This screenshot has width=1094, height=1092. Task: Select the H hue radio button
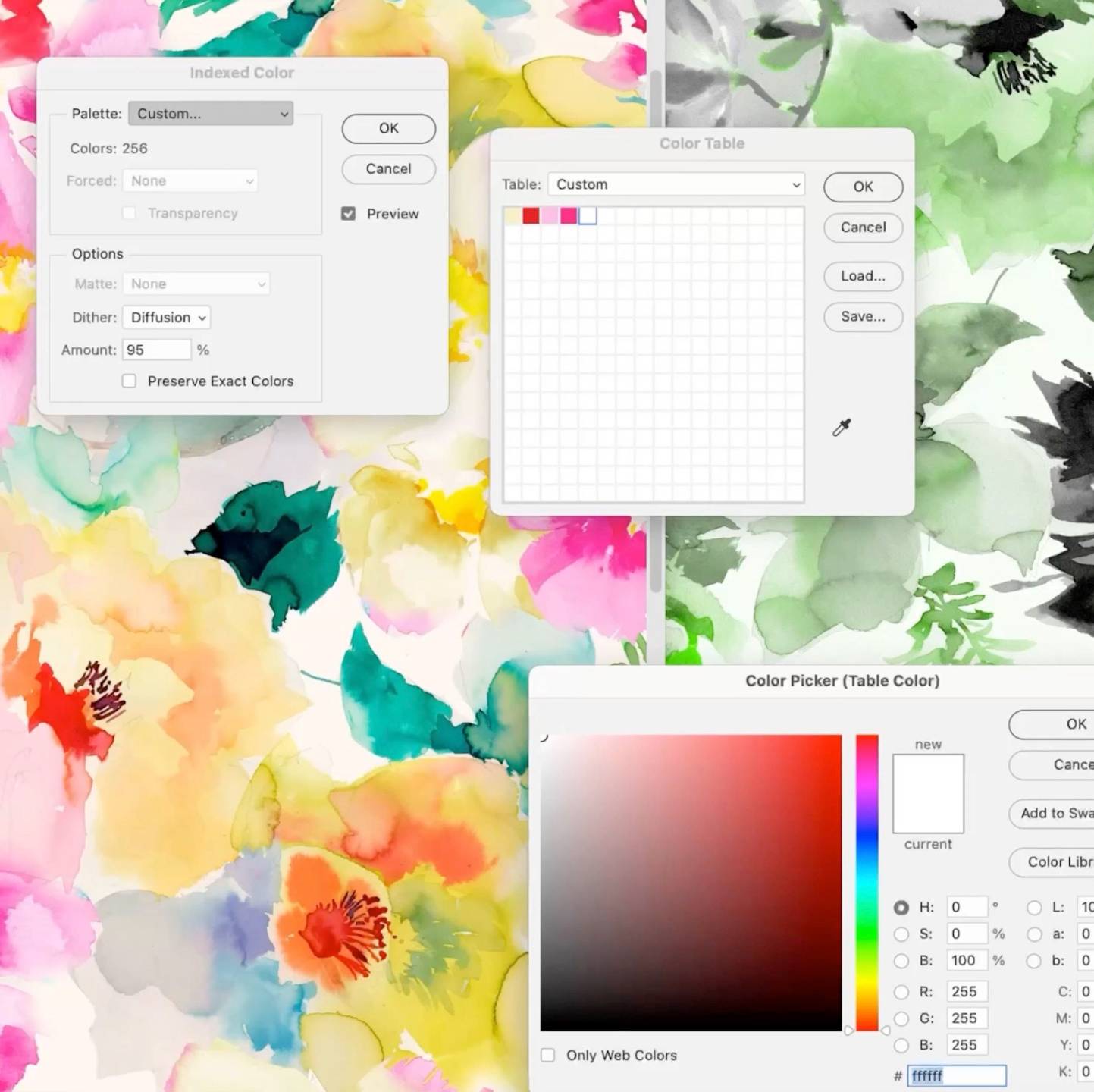point(901,907)
